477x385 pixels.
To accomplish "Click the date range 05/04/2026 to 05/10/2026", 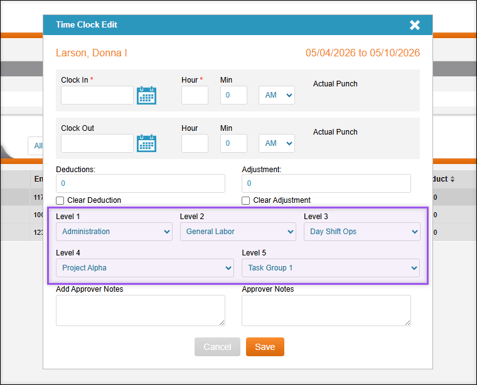I will [363, 53].
